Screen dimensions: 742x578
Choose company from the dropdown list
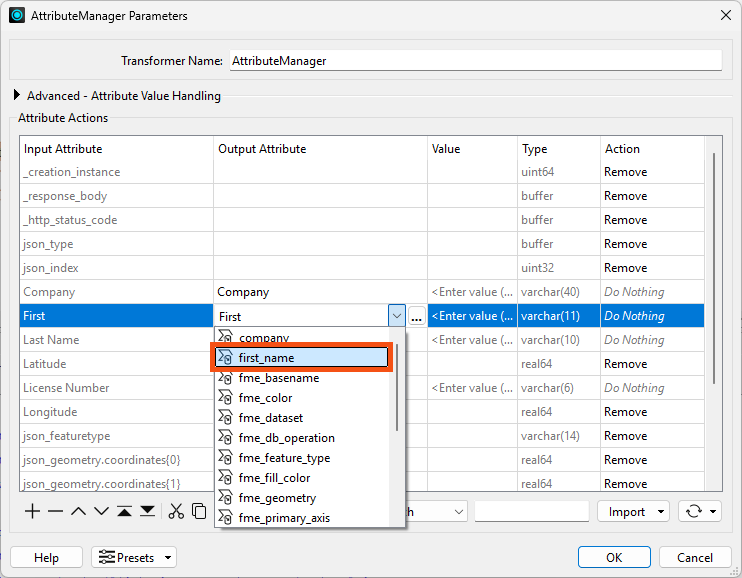pyautogui.click(x=301, y=337)
